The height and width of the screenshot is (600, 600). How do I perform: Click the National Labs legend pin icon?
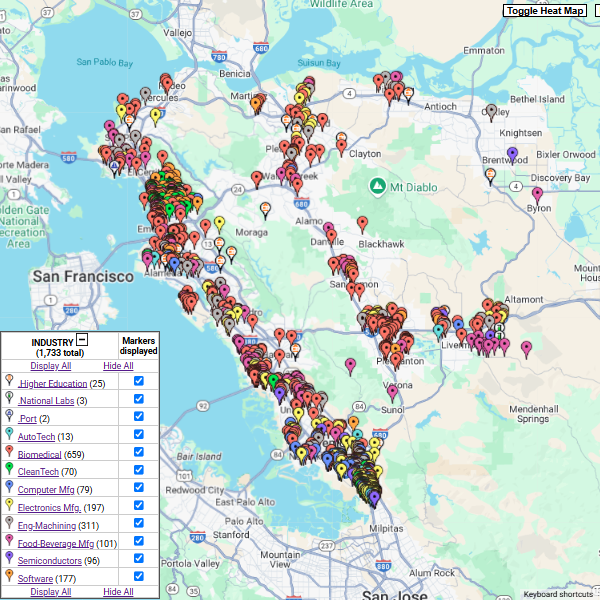9,398
